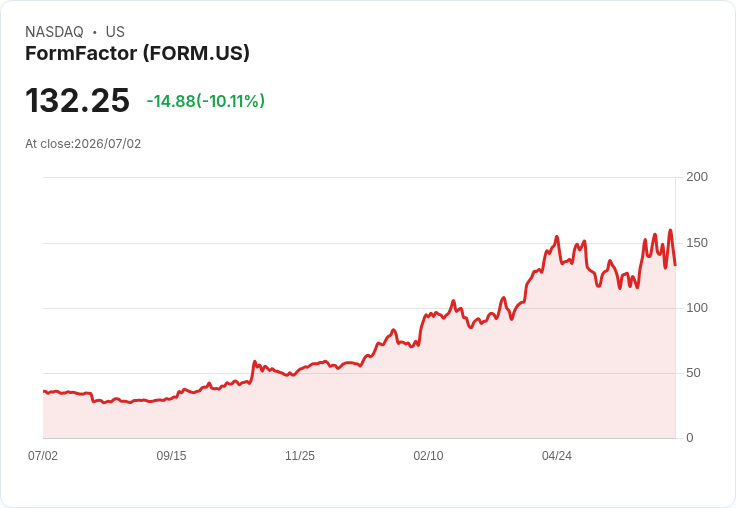
Task: Click the At close:2026/07/02 timestamp
Action: [83, 144]
